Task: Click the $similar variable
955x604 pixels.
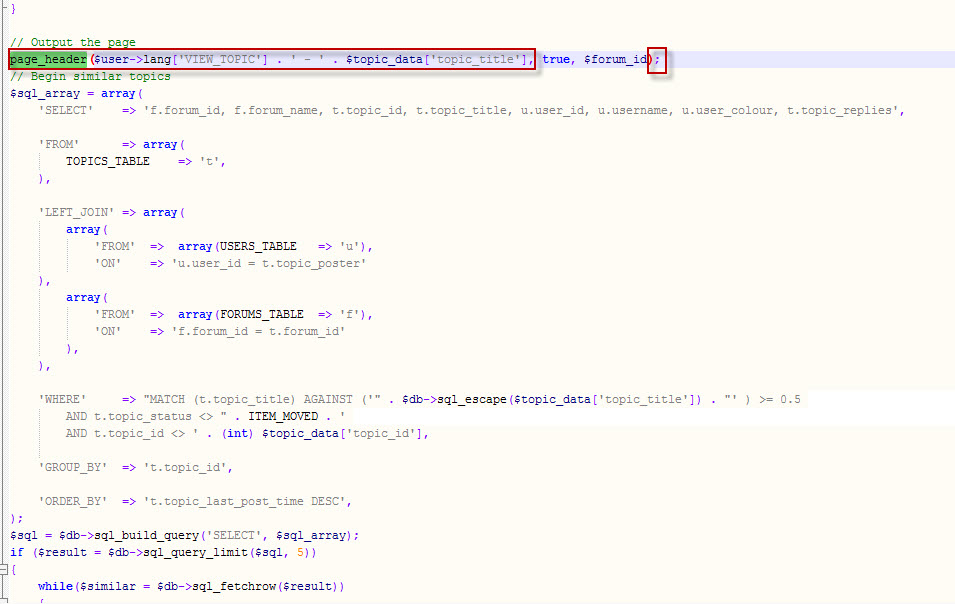Action: pyautogui.click(x=108, y=586)
